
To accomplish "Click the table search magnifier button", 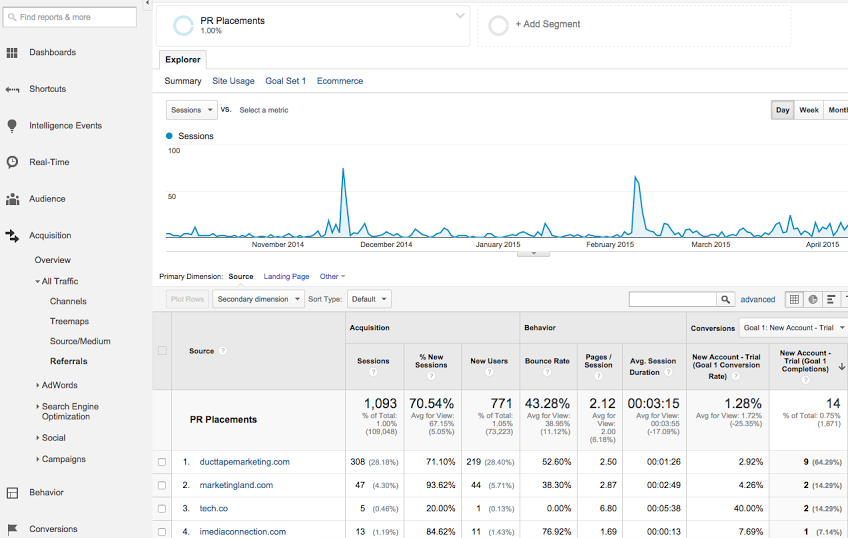I will [x=725, y=299].
